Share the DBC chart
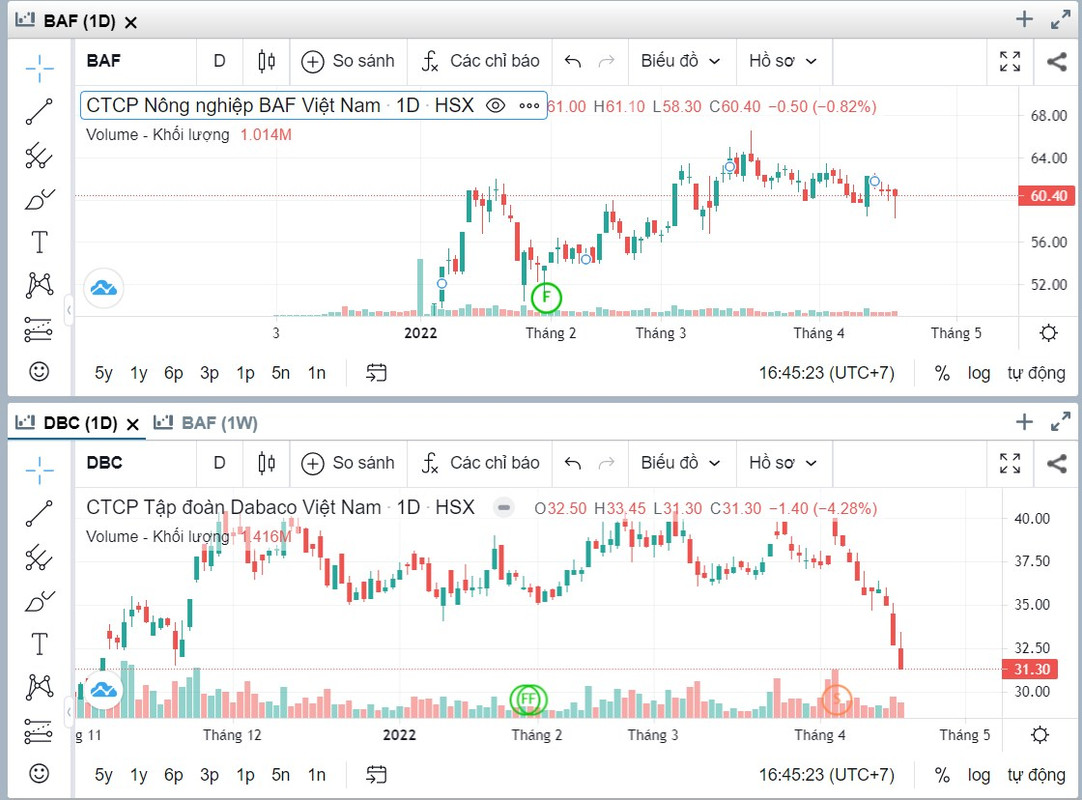1082x800 pixels. tap(1056, 463)
